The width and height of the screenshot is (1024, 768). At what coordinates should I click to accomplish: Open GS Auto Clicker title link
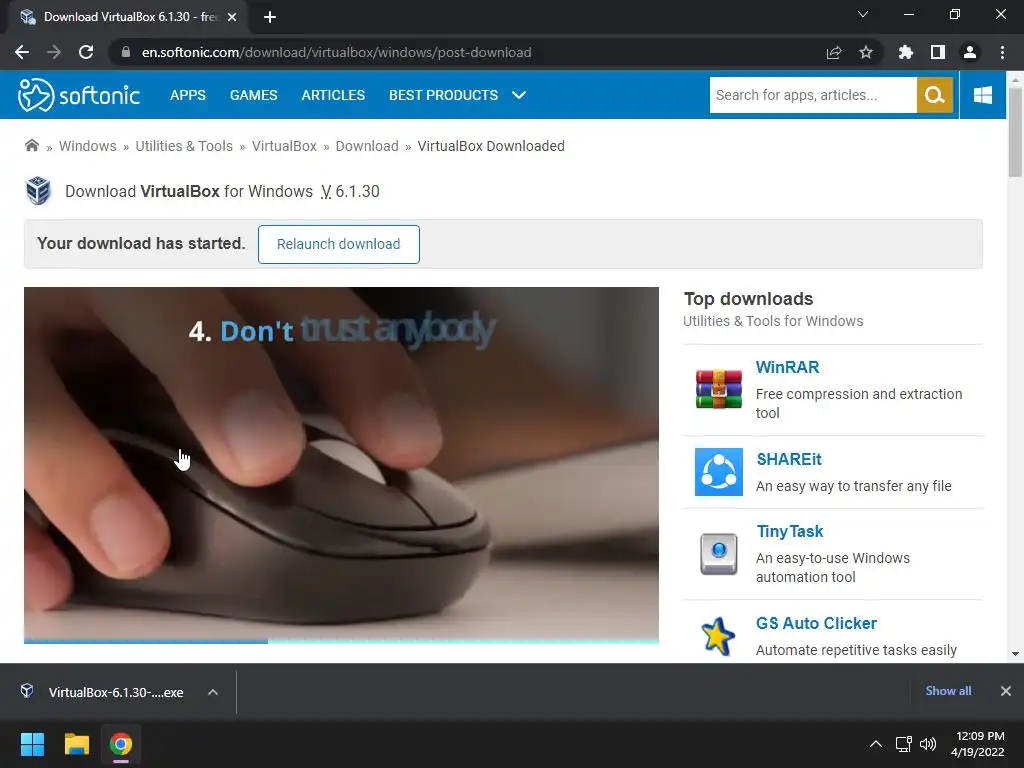click(x=816, y=623)
